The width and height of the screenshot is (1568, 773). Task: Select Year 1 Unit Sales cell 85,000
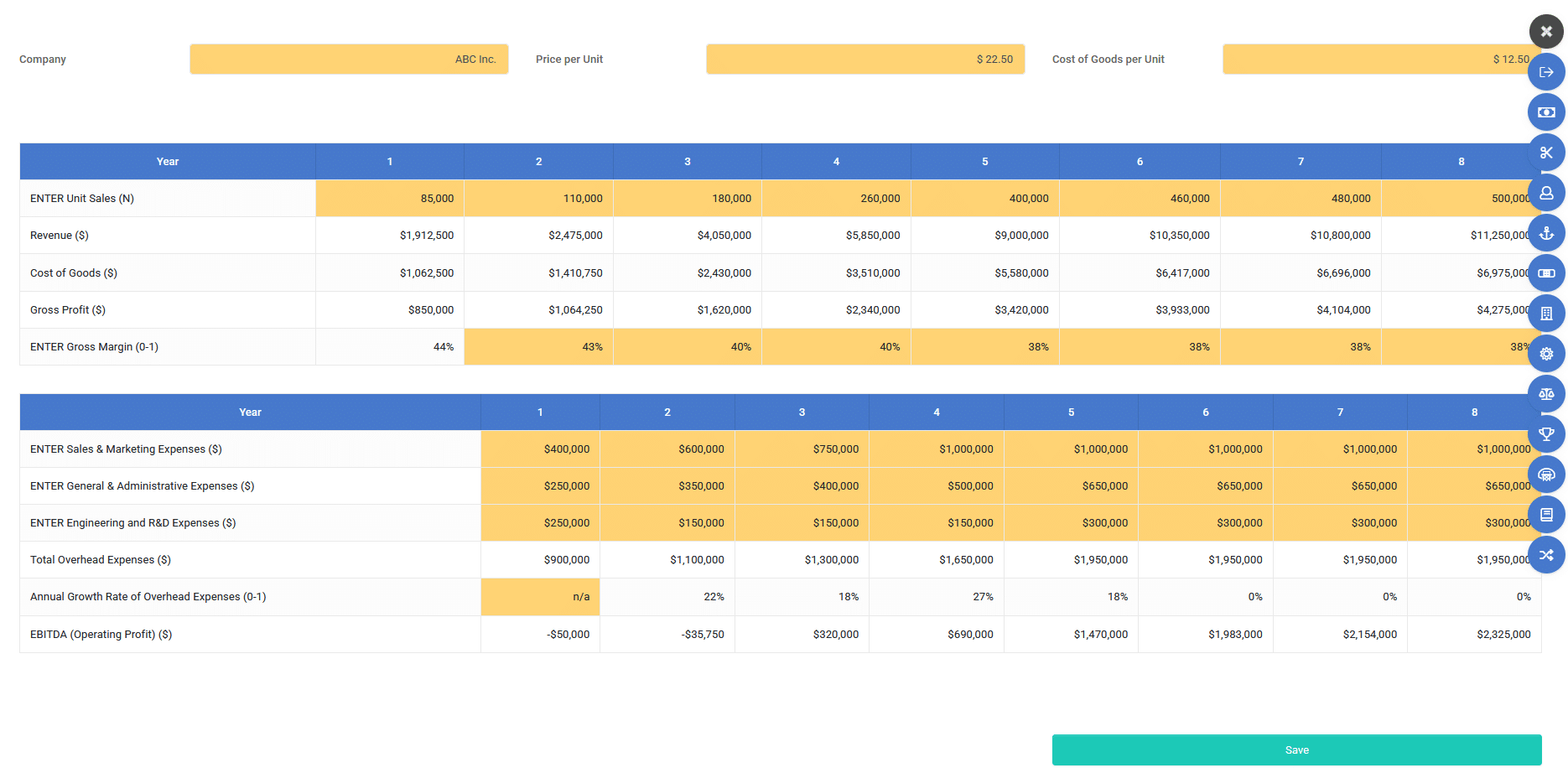(x=390, y=199)
